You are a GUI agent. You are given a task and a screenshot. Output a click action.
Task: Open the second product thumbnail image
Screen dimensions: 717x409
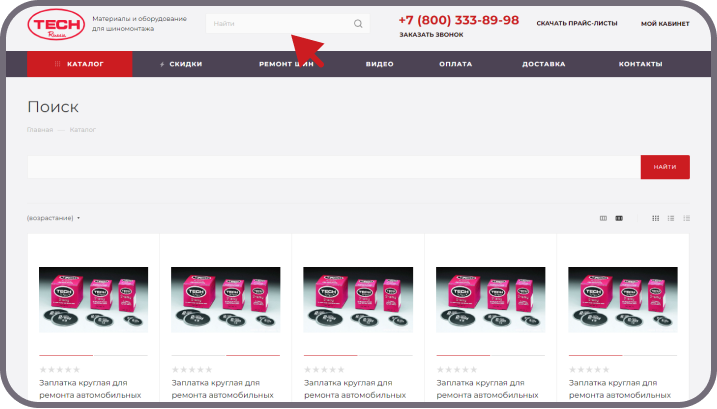[225, 298]
